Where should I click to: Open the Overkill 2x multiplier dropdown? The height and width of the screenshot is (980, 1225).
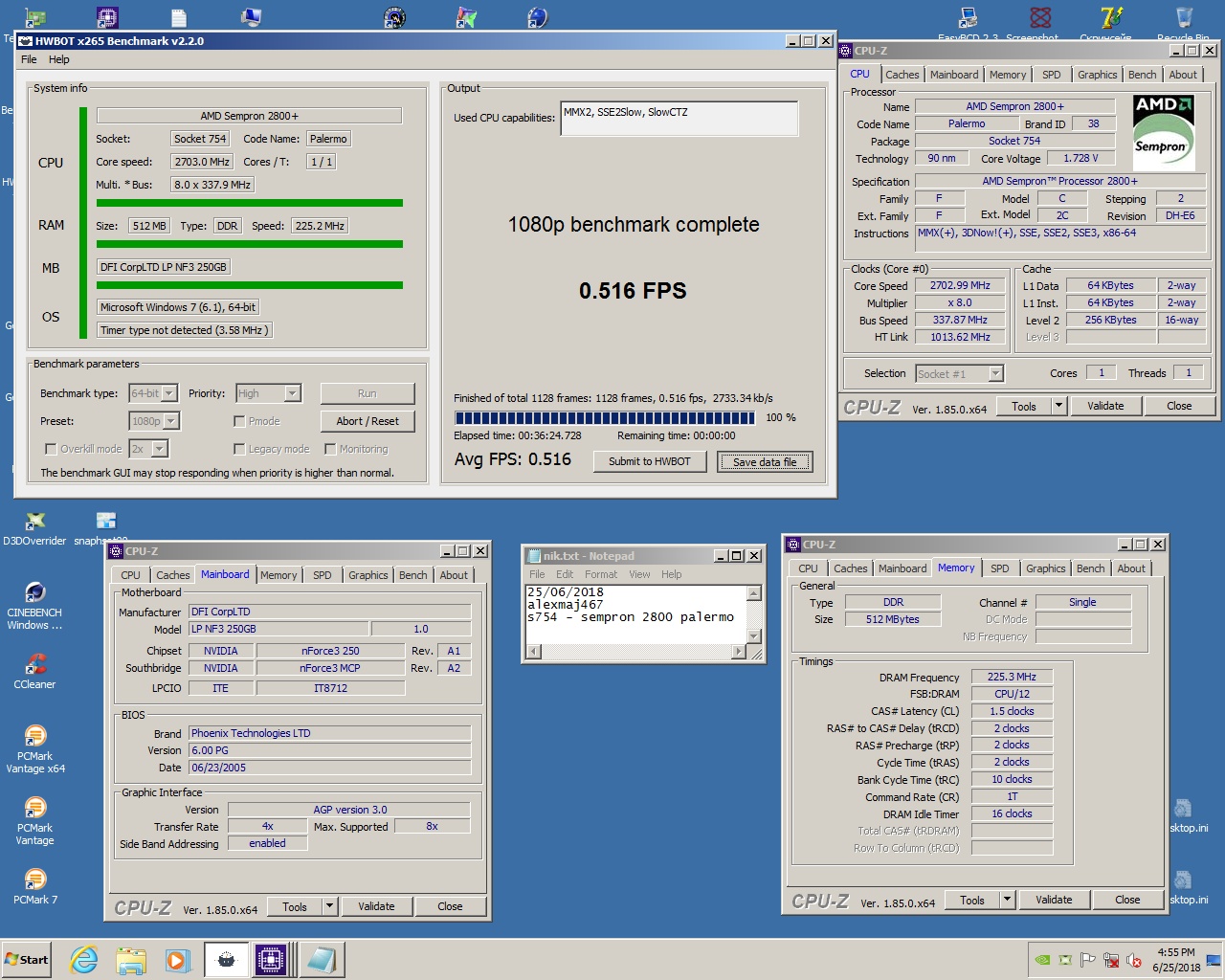(148, 449)
